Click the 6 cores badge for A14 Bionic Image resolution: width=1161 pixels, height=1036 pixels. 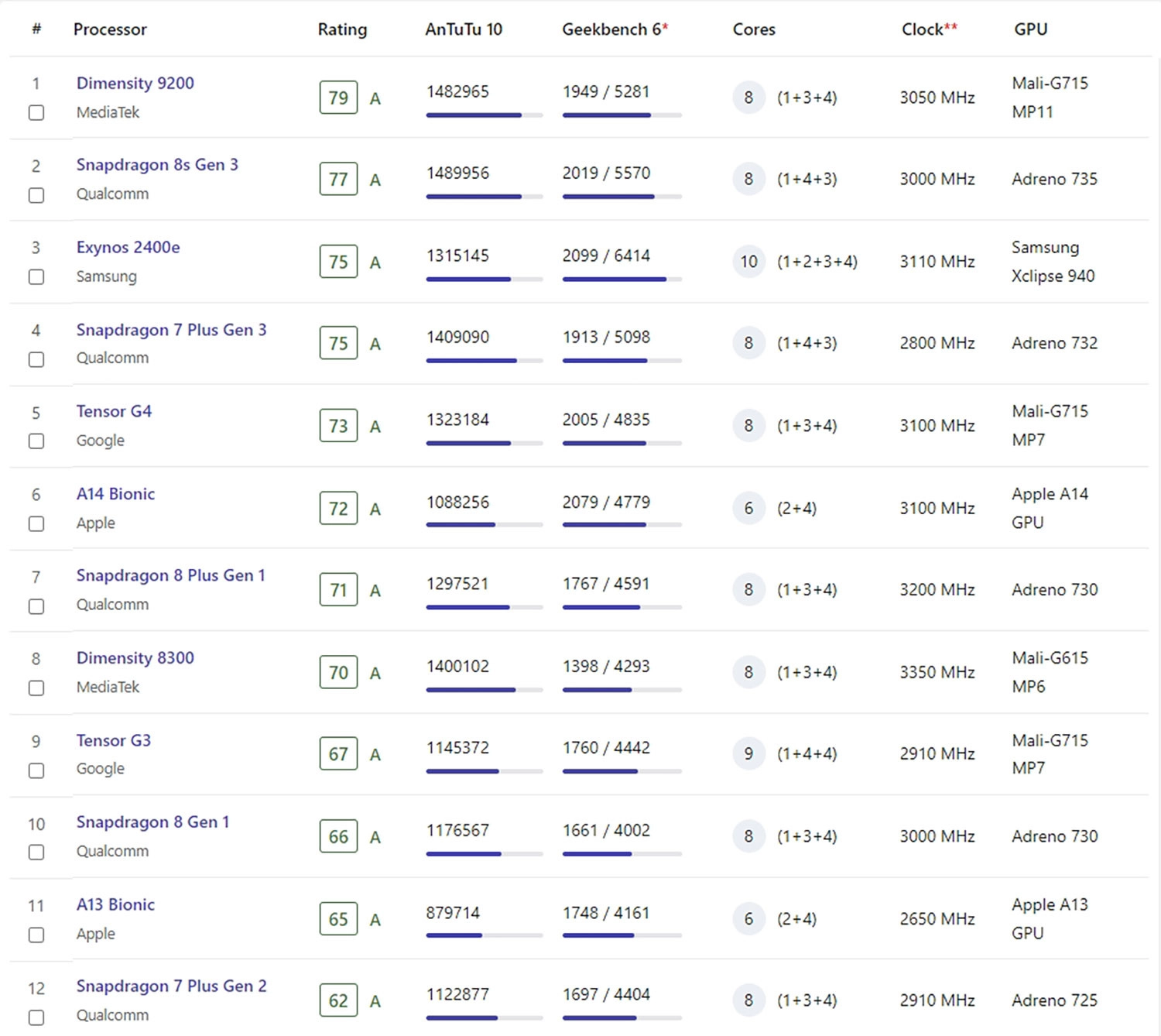[x=748, y=509]
